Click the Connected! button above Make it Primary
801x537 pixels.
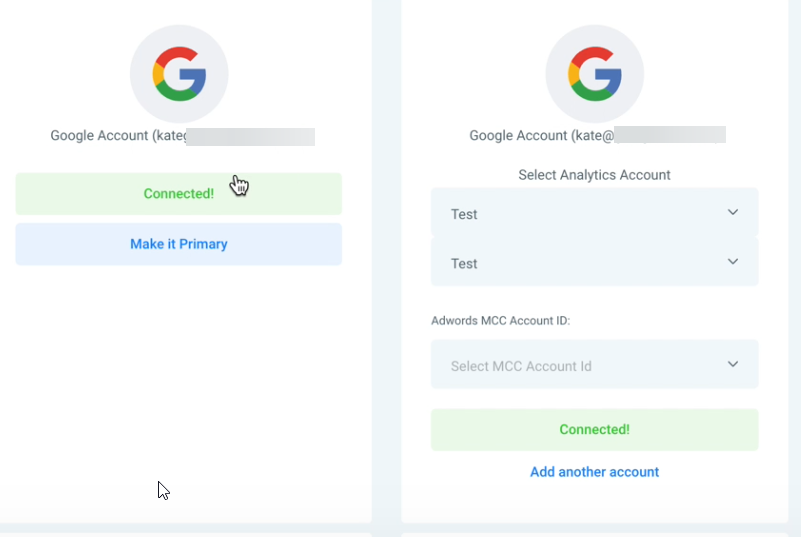pos(178,194)
